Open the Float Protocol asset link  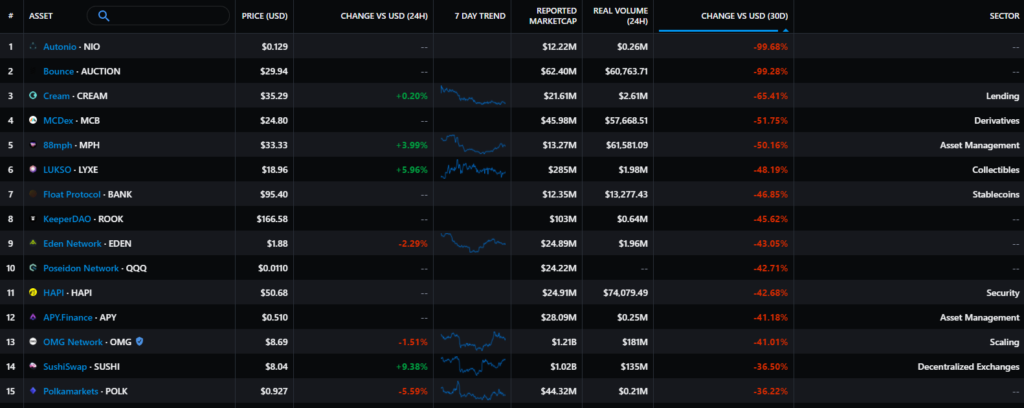click(73, 194)
